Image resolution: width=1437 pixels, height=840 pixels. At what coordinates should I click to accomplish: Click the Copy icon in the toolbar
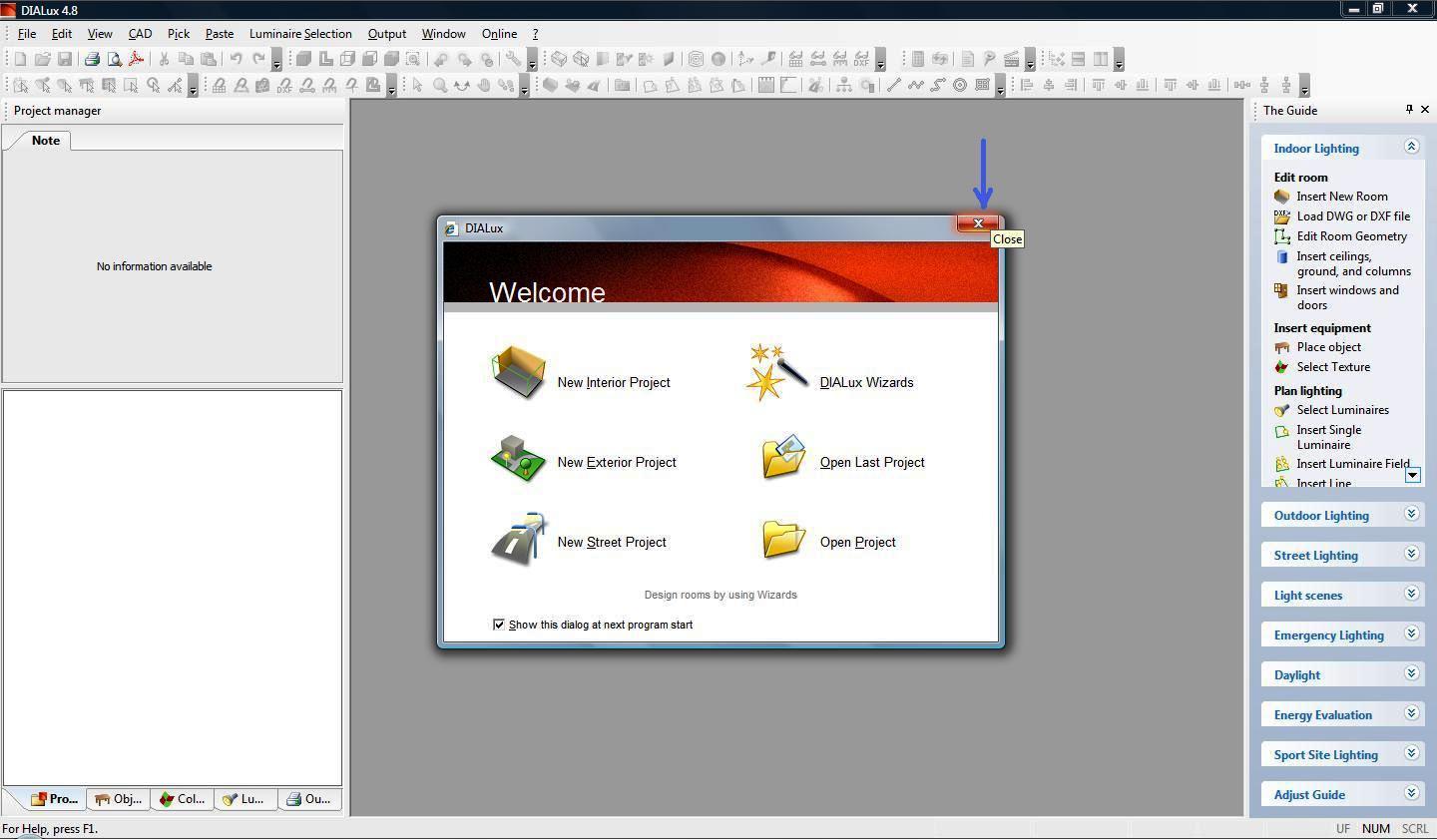(x=186, y=59)
